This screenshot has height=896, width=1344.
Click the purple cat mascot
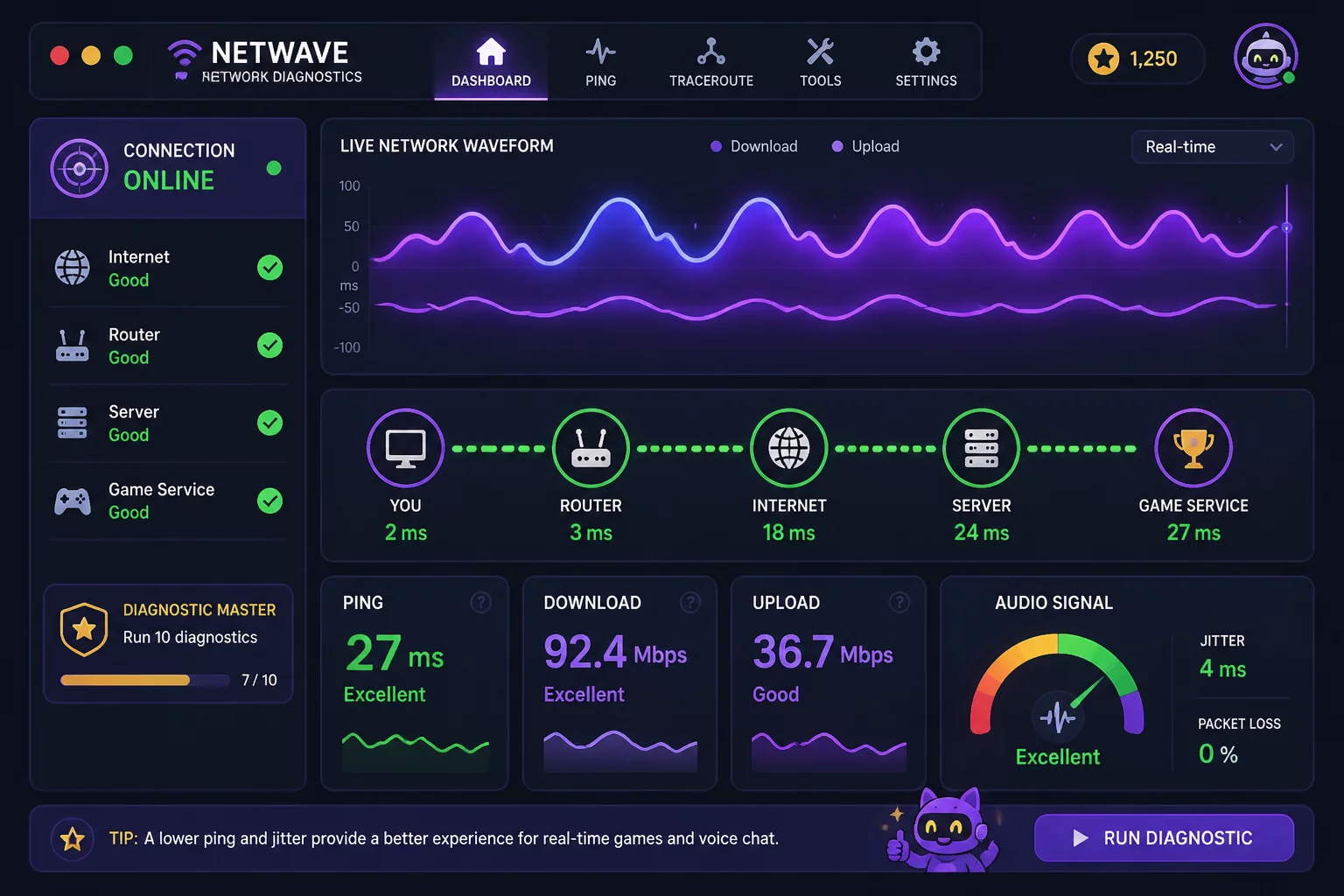point(943,829)
